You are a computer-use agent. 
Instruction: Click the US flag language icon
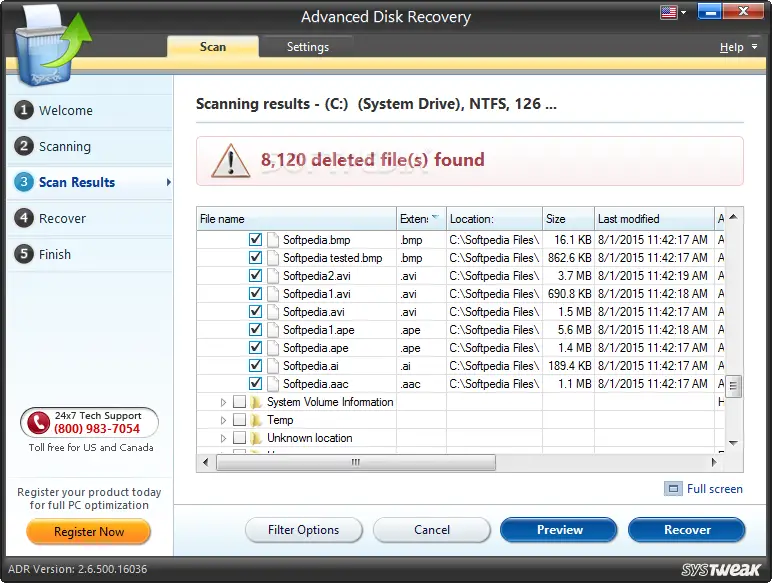668,12
